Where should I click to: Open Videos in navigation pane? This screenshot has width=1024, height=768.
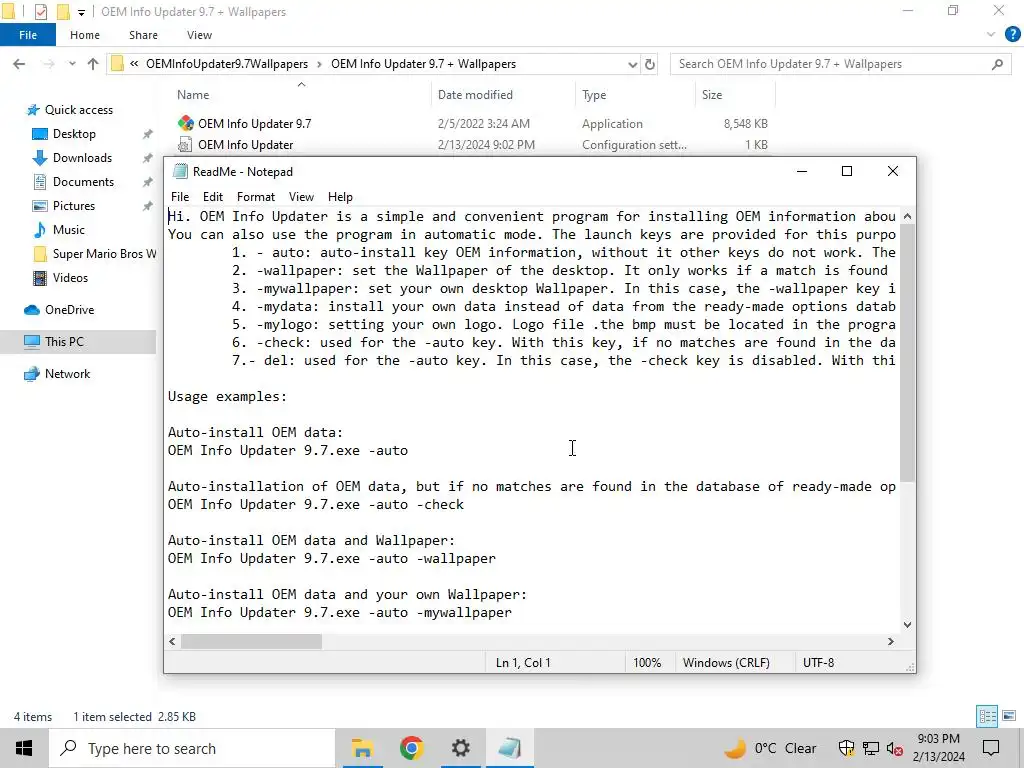[70, 278]
